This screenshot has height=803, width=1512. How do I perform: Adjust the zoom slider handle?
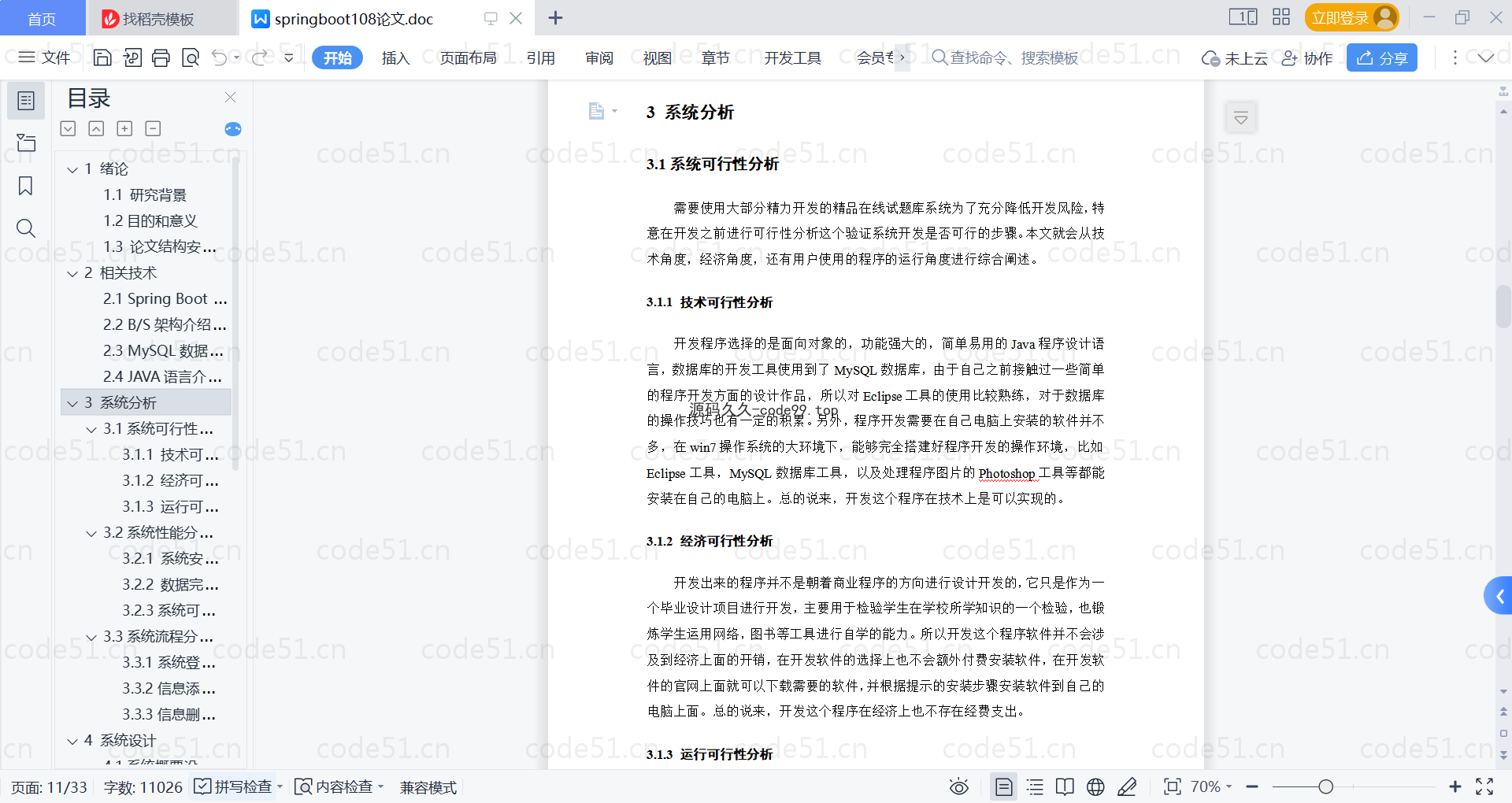tap(1326, 786)
